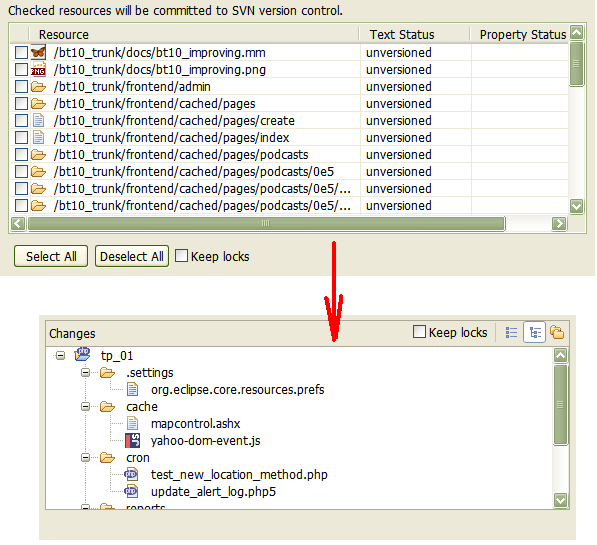Click the resource table horizontal scrollbar thumb

266,224
